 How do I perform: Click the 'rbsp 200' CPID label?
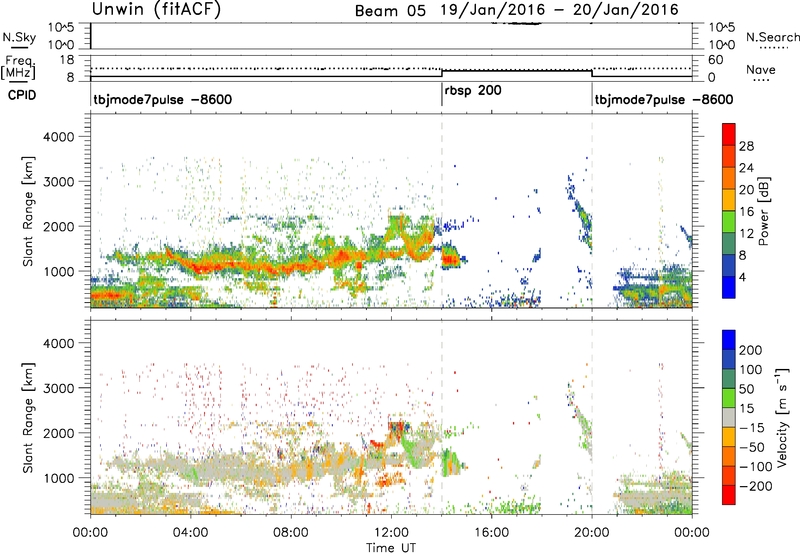click(473, 91)
